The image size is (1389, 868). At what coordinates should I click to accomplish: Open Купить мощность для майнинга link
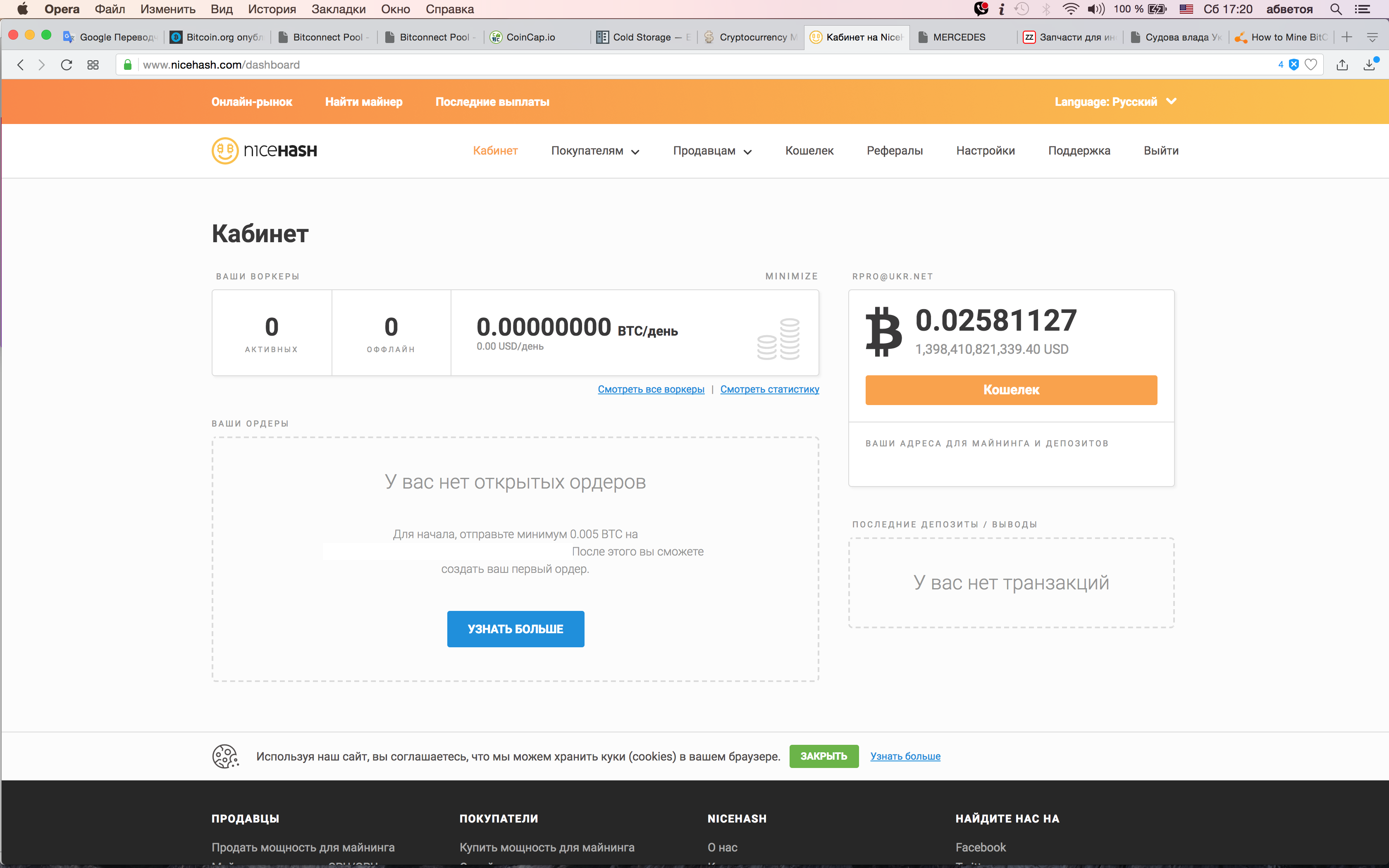[547, 847]
